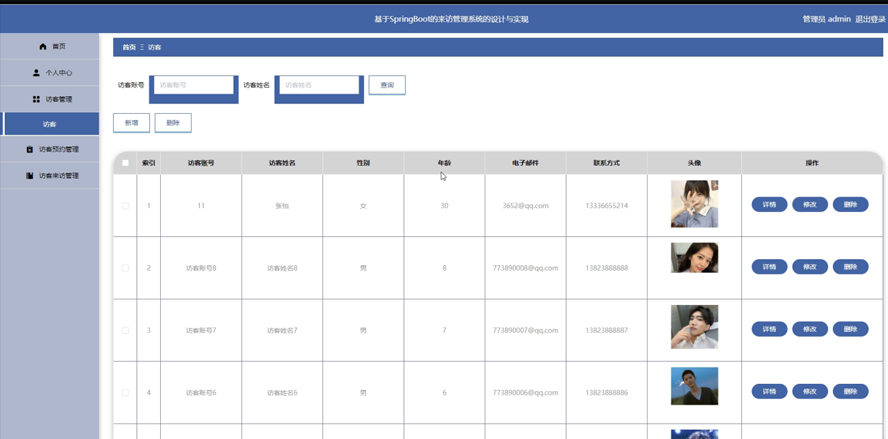This screenshot has width=888, height=439.
Task: Click the name cell 张怡
Action: [282, 206]
